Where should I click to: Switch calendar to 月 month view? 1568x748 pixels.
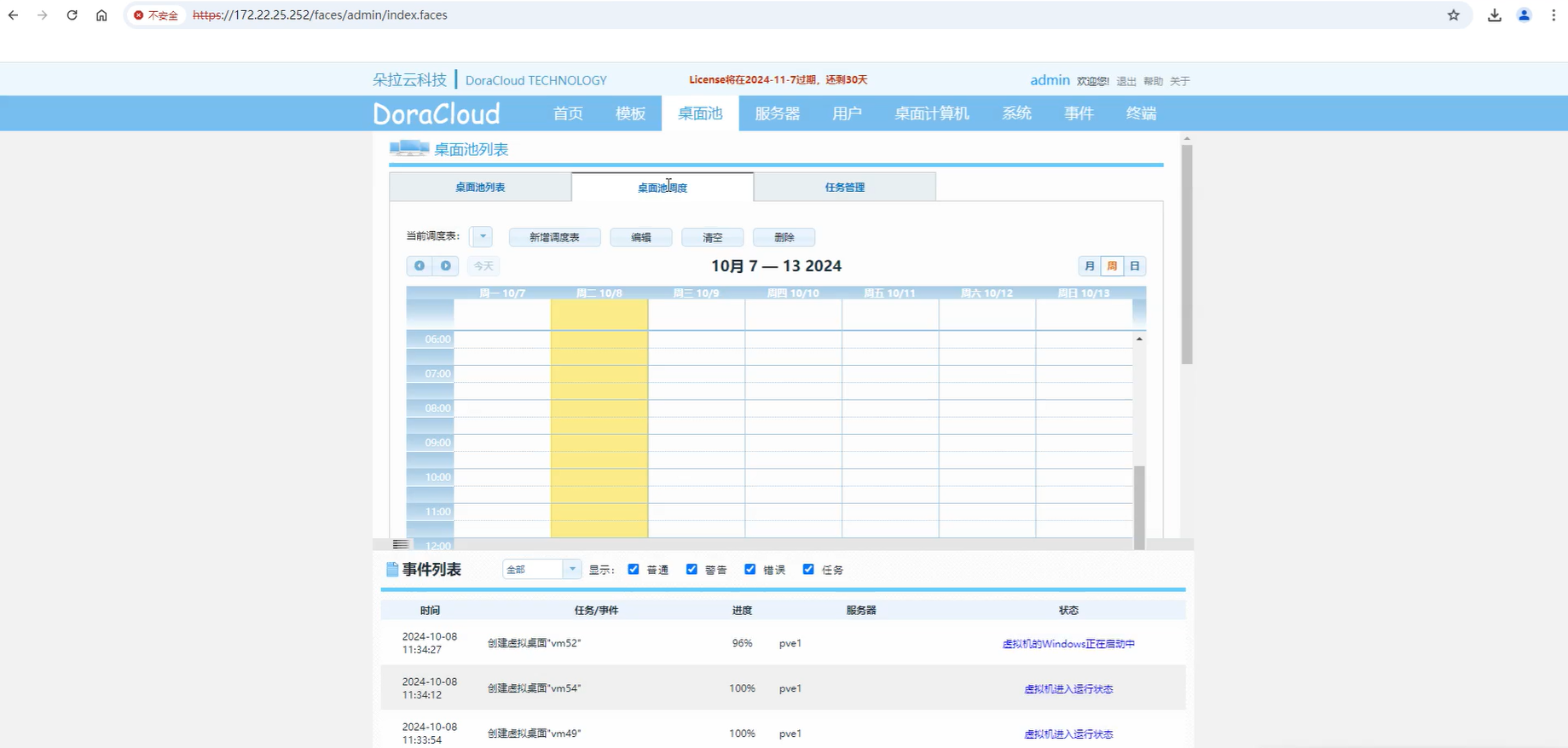point(1090,266)
